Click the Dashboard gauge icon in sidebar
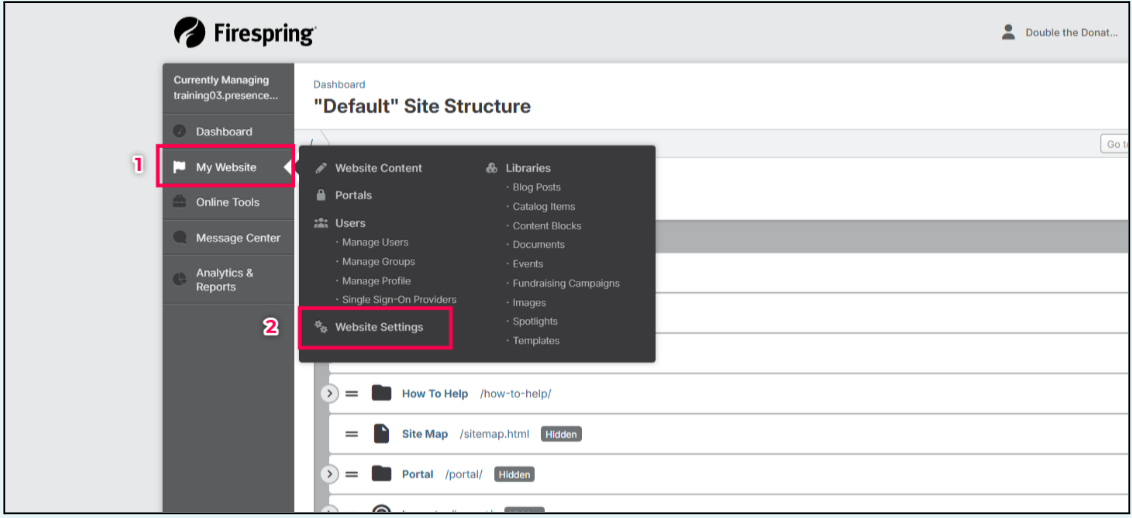Screen dimensions: 1132x518 pyautogui.click(x=180, y=131)
